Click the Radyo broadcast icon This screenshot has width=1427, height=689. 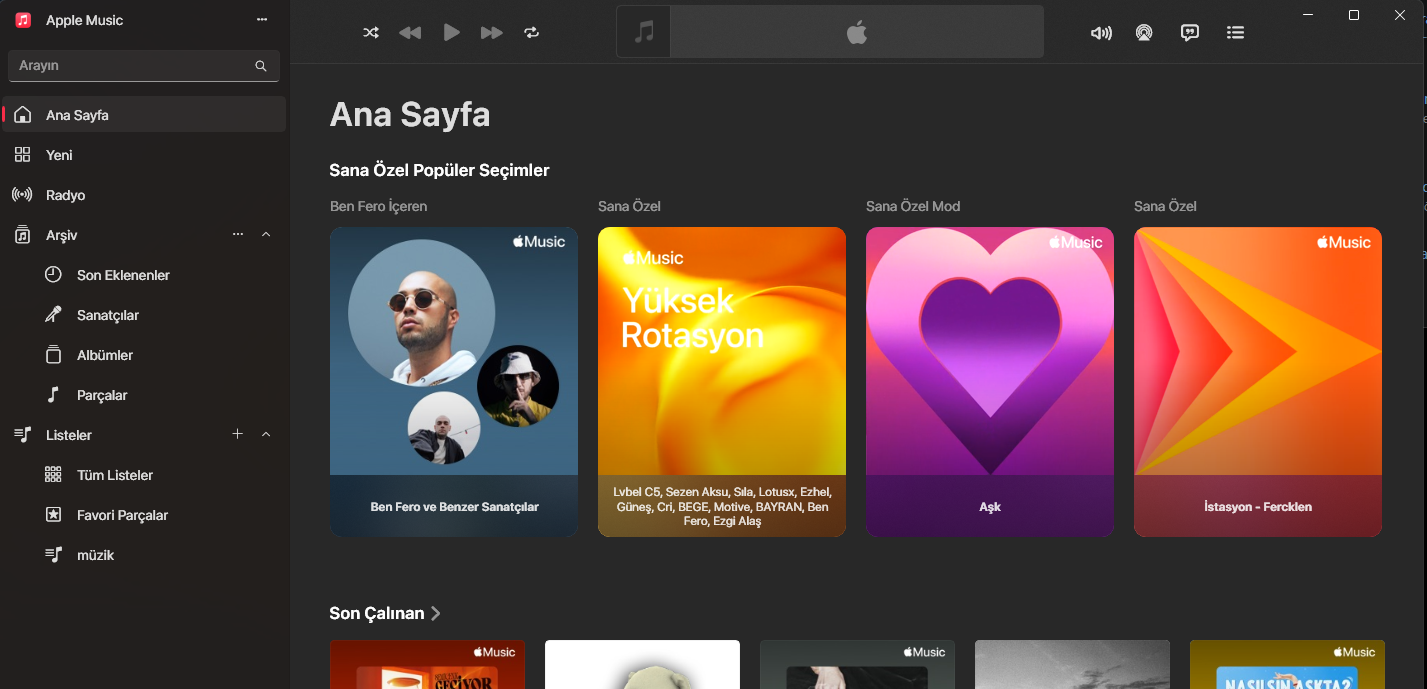tap(22, 195)
